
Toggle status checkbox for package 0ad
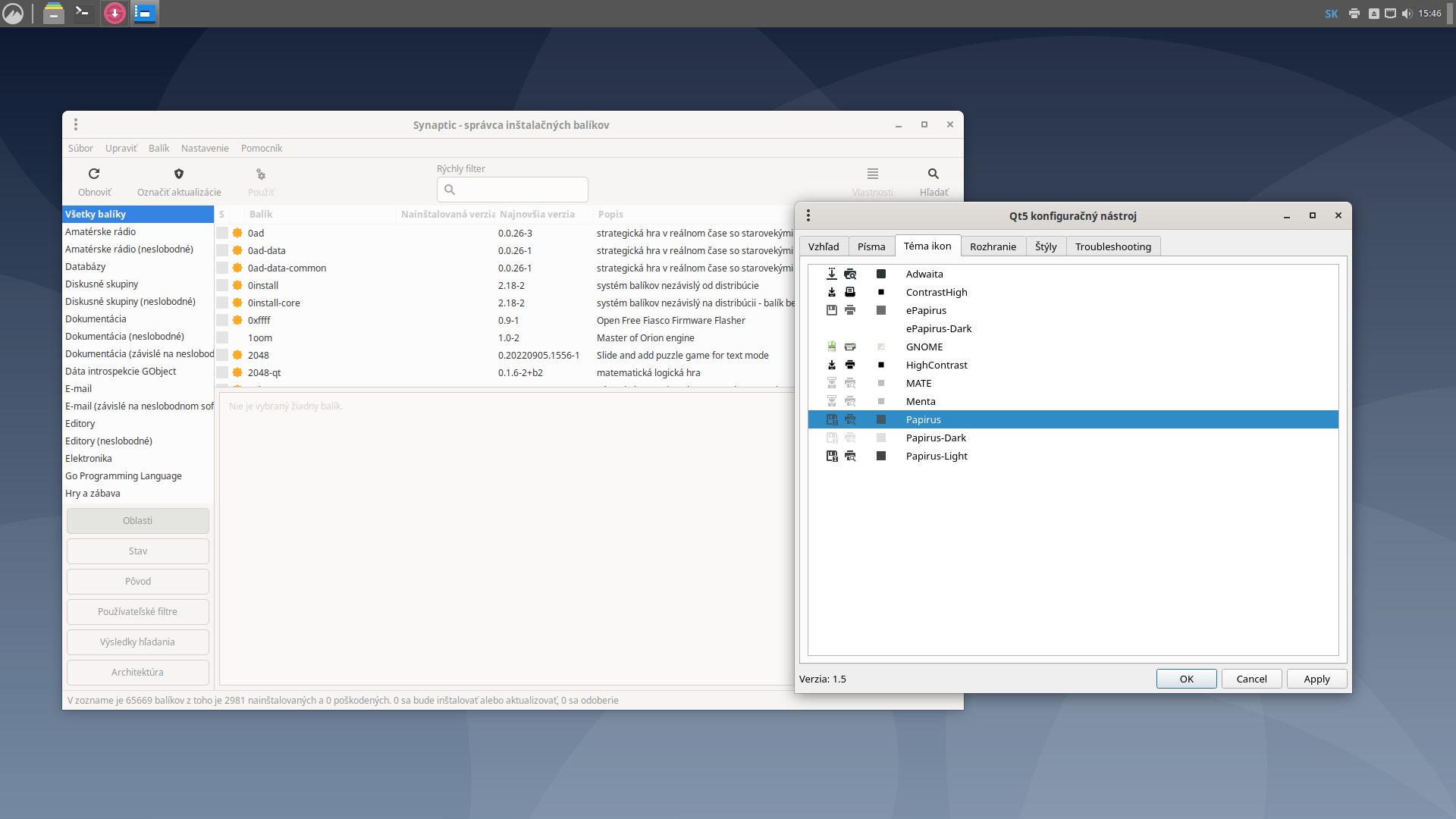point(222,233)
